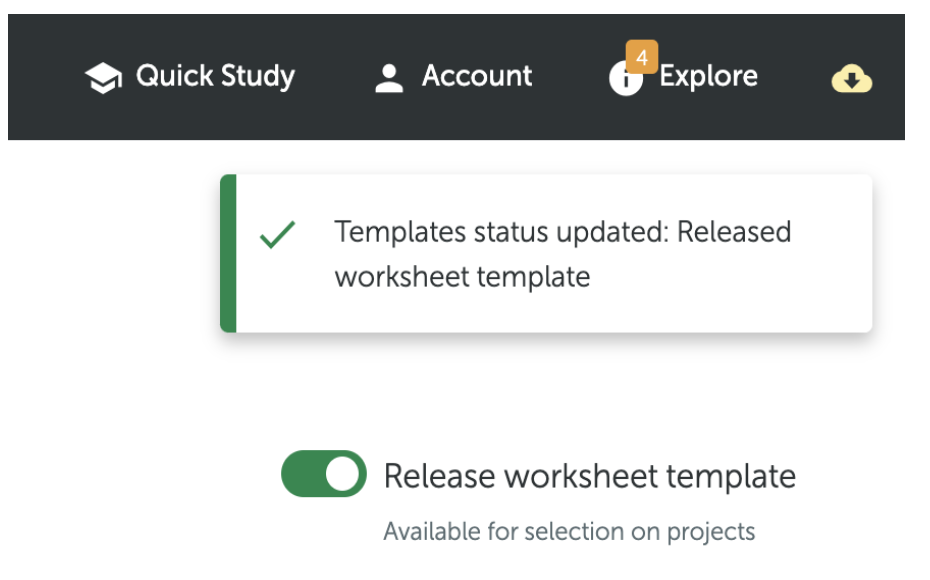
Task: Open the Explore menu label
Action: [x=709, y=77]
